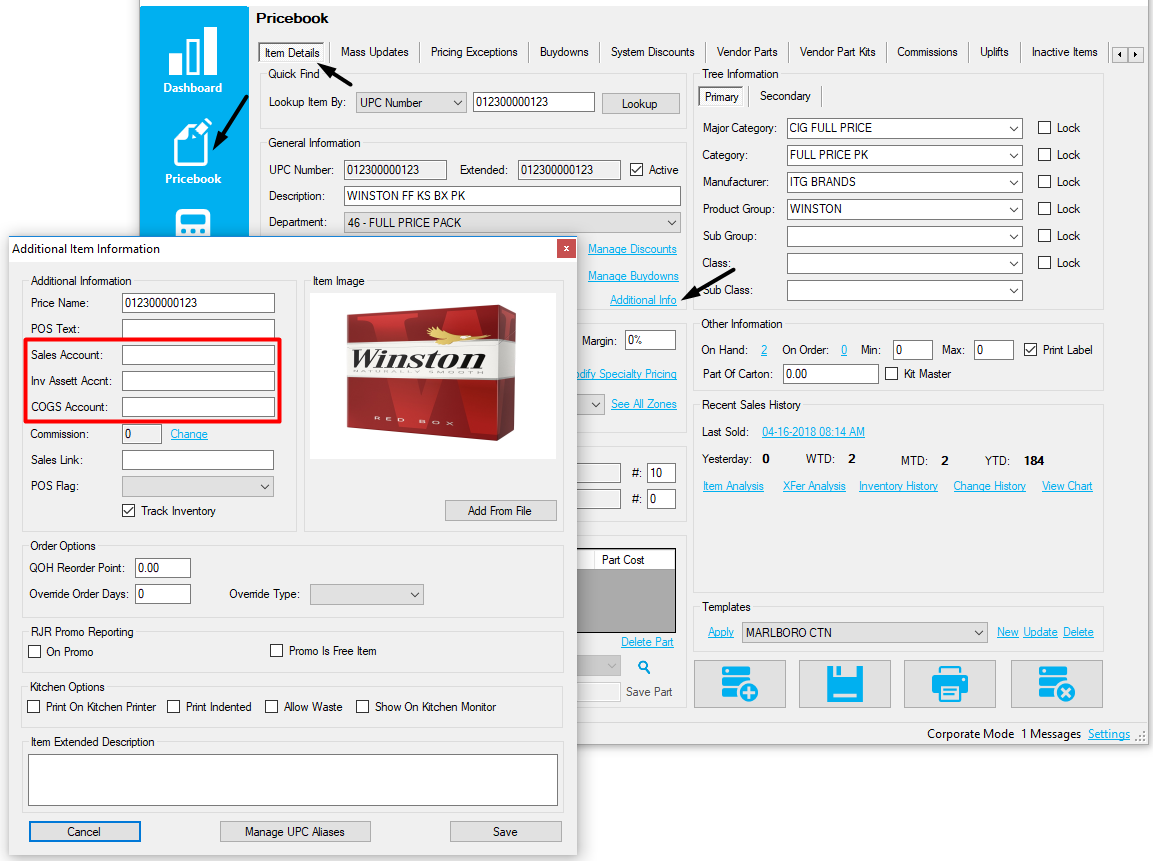Open the Commissions tab

click(x=927, y=52)
